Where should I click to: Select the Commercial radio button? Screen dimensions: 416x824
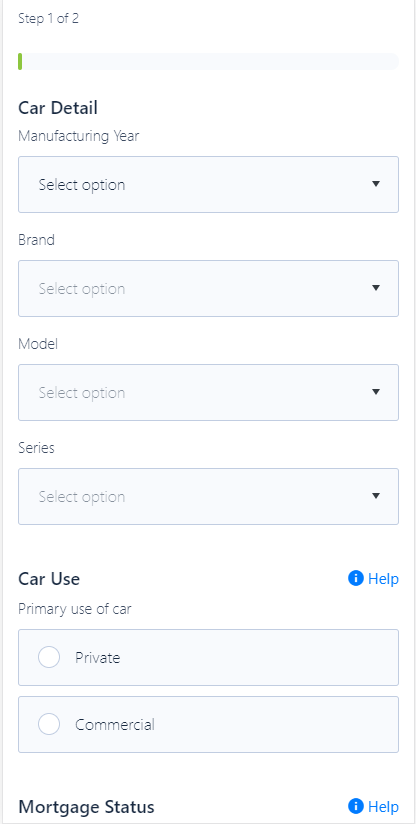coord(49,725)
